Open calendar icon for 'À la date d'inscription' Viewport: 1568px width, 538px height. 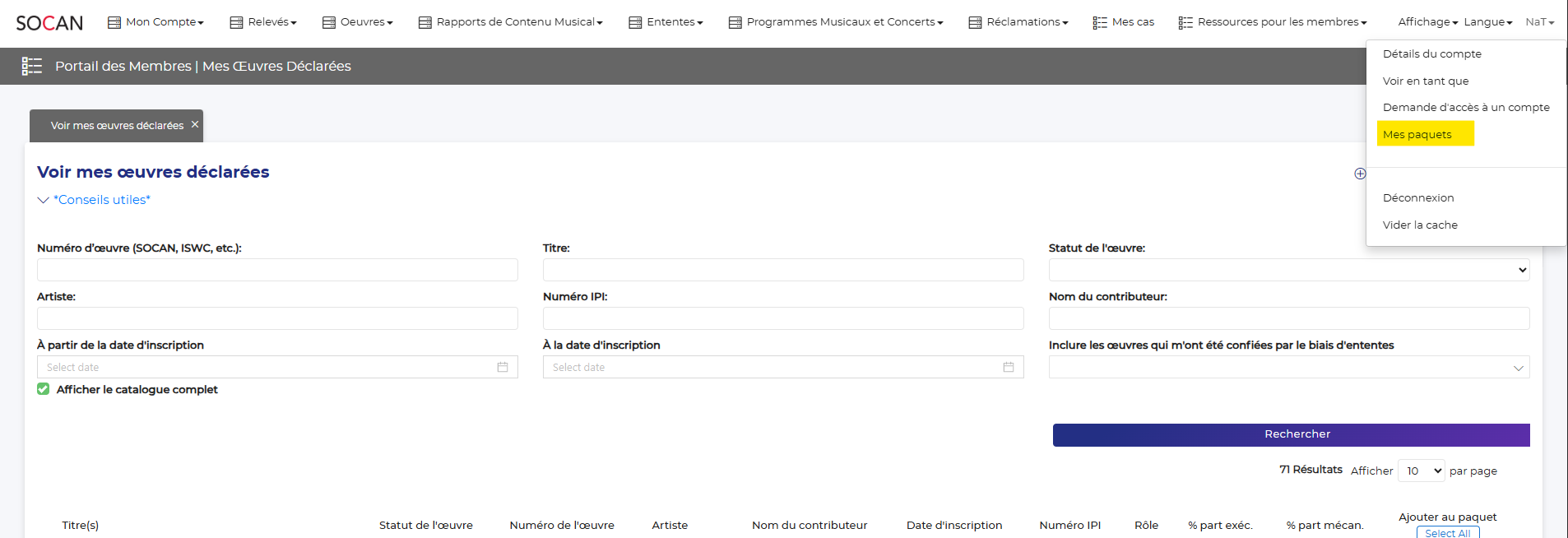[x=1008, y=367]
